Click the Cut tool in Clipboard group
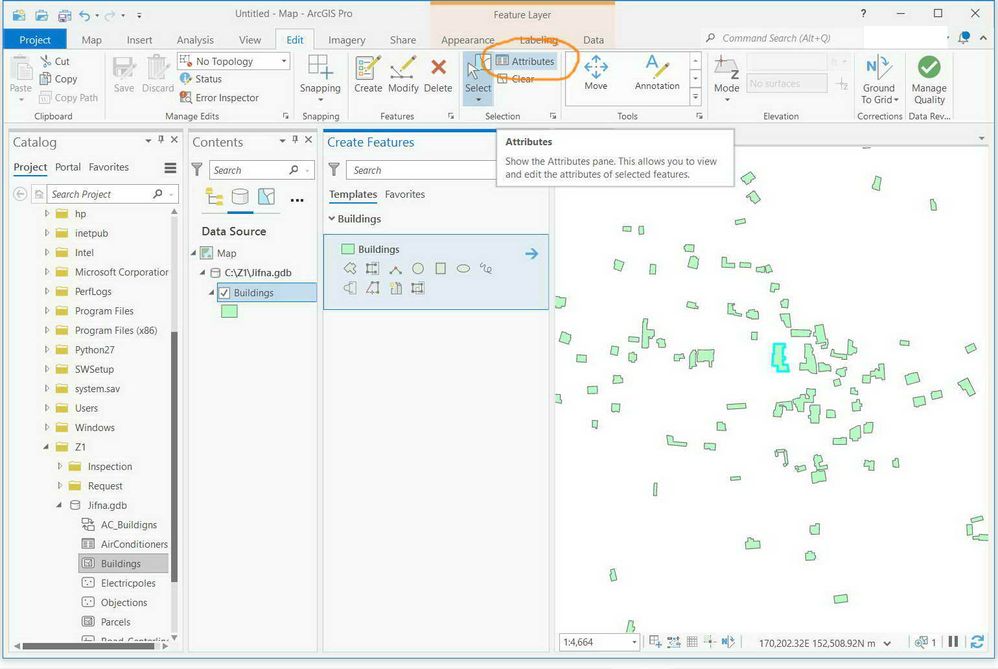Screen dimensions: 998x669 tap(55, 61)
